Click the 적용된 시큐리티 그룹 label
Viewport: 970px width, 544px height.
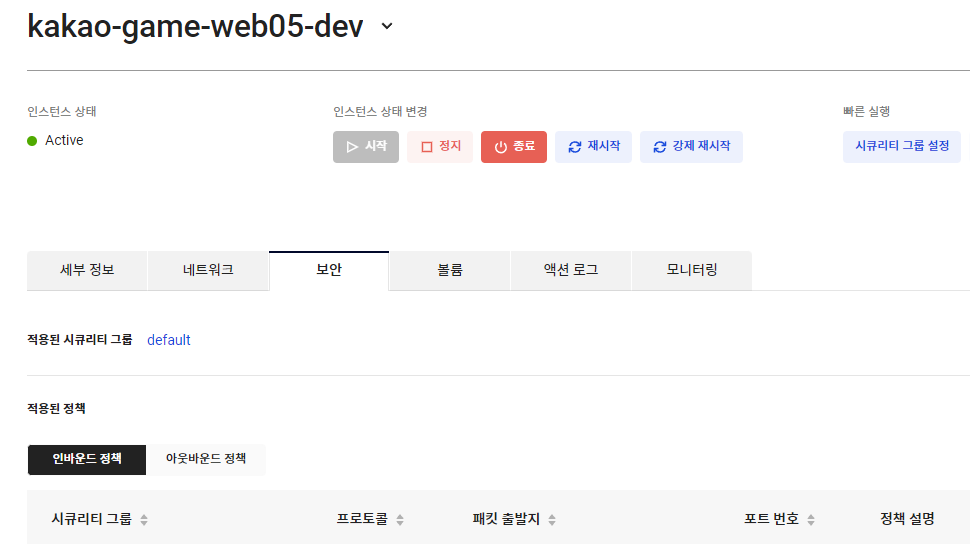point(80,340)
